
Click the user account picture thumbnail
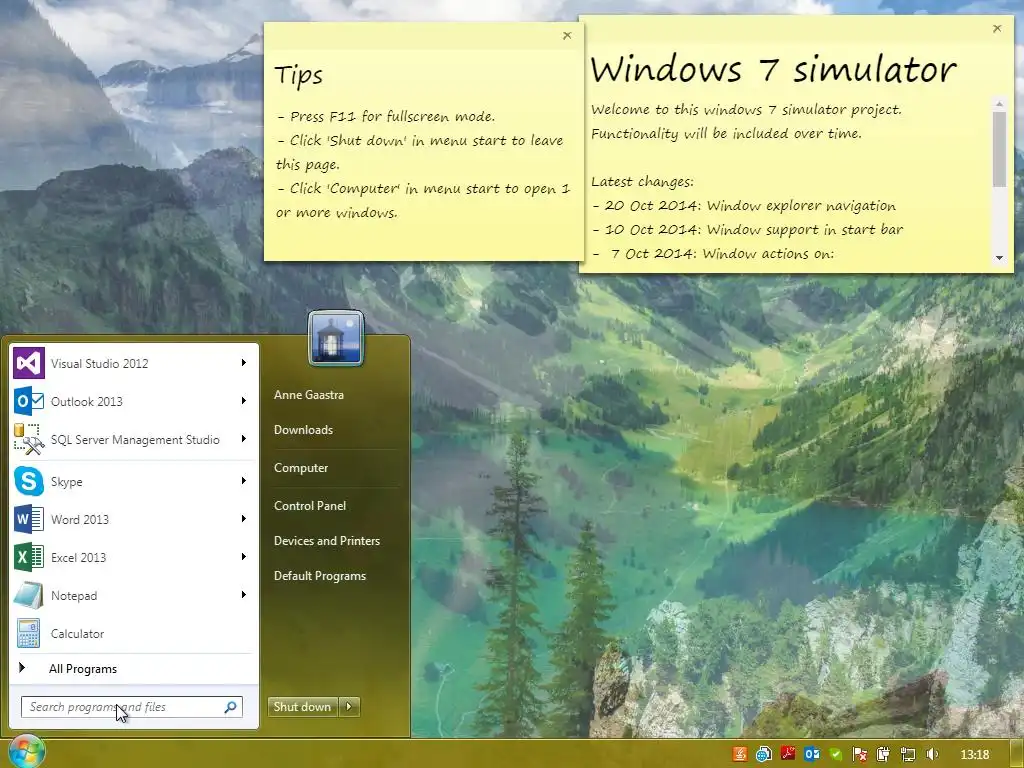pos(336,338)
